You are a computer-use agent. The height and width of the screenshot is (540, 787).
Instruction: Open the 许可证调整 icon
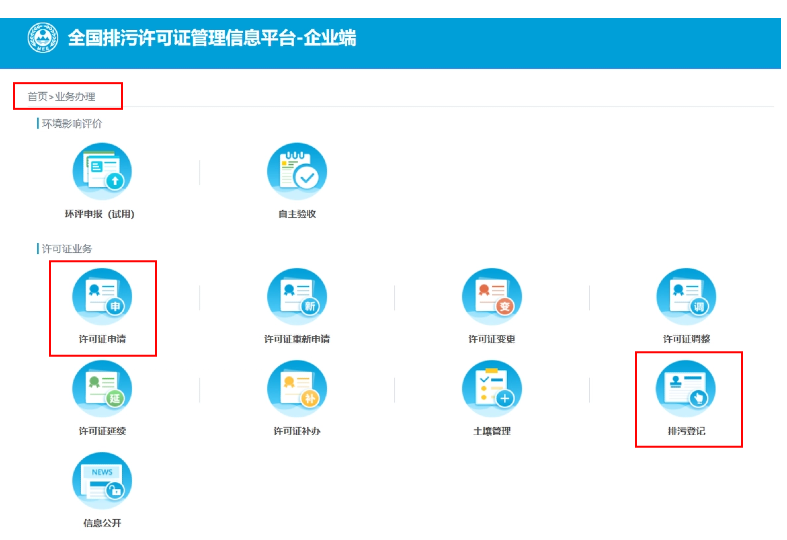[686, 297]
